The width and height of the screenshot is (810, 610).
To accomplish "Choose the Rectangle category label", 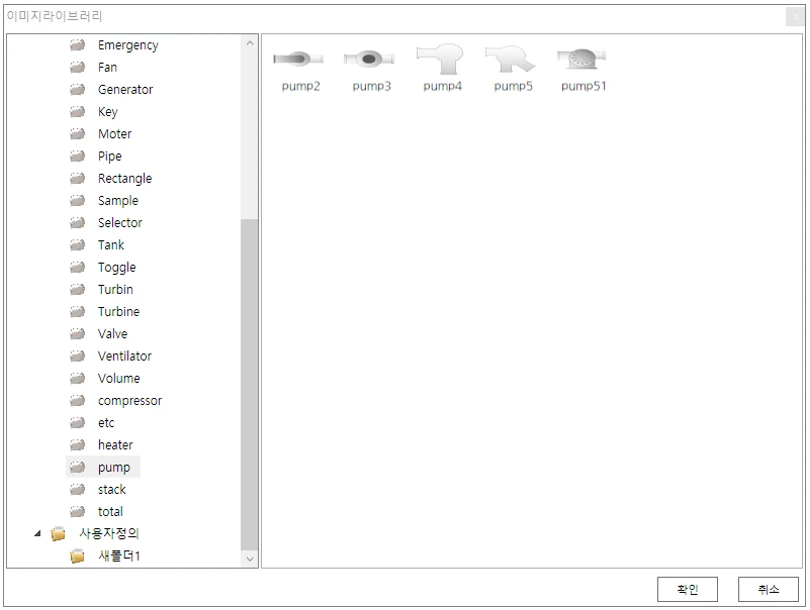I will pos(125,179).
